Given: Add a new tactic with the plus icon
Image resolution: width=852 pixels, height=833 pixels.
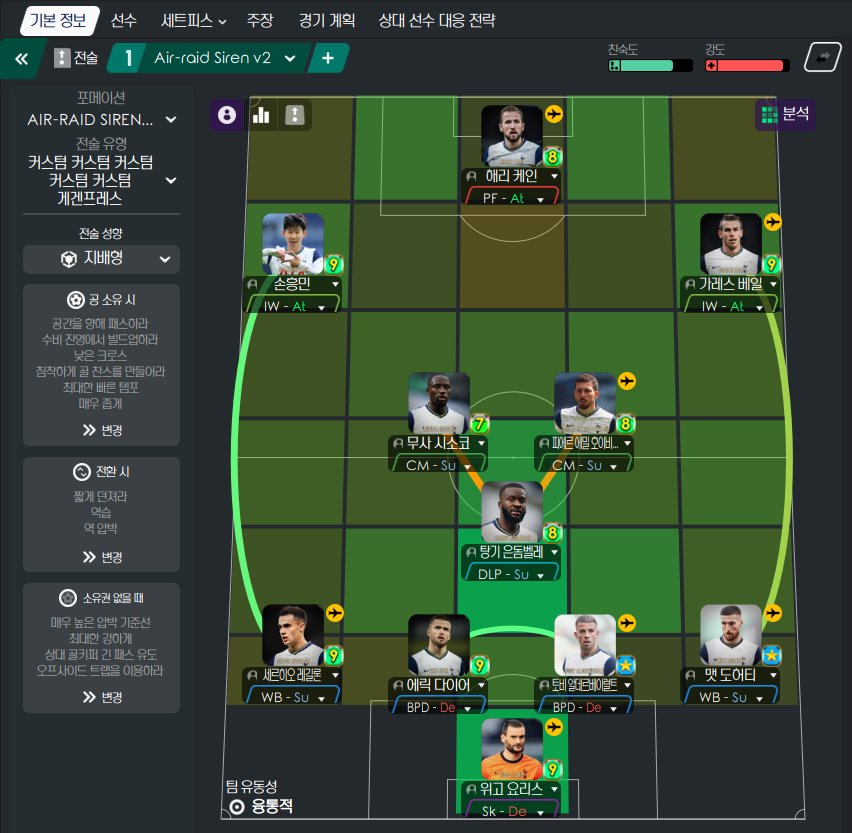Looking at the screenshot, I should pyautogui.click(x=328, y=58).
